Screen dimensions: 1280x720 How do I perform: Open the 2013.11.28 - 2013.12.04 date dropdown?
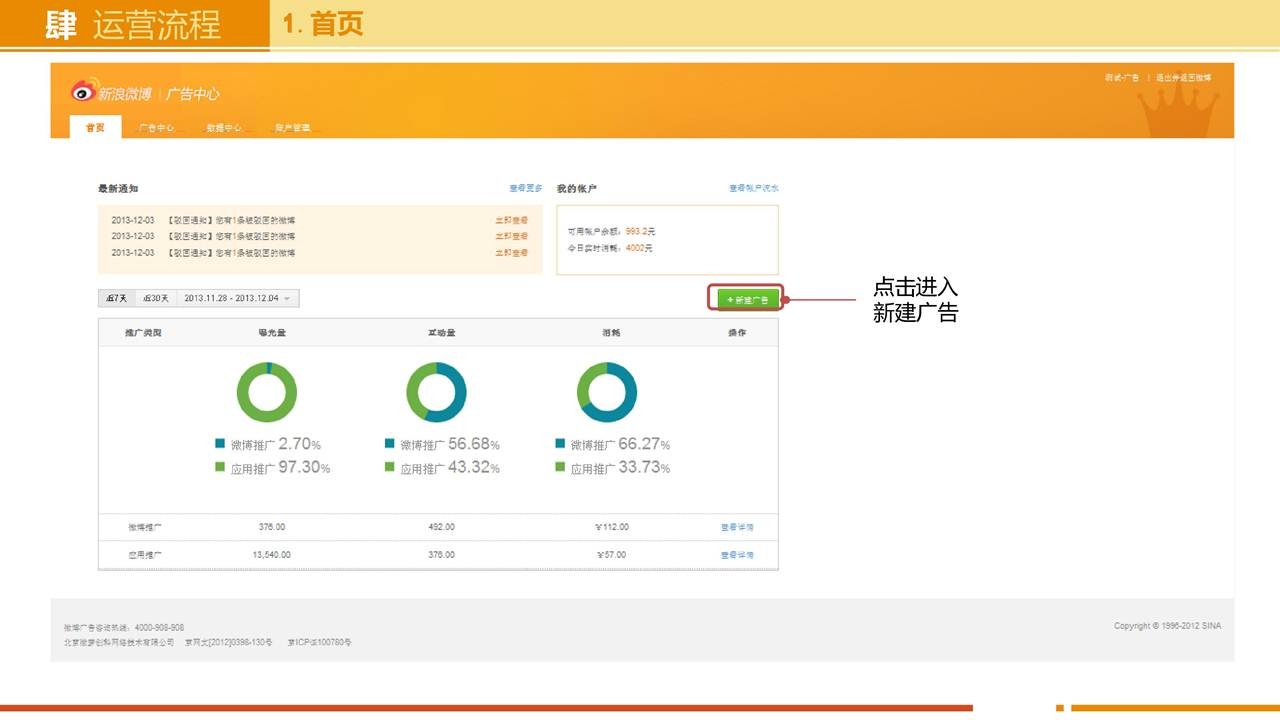(237, 298)
